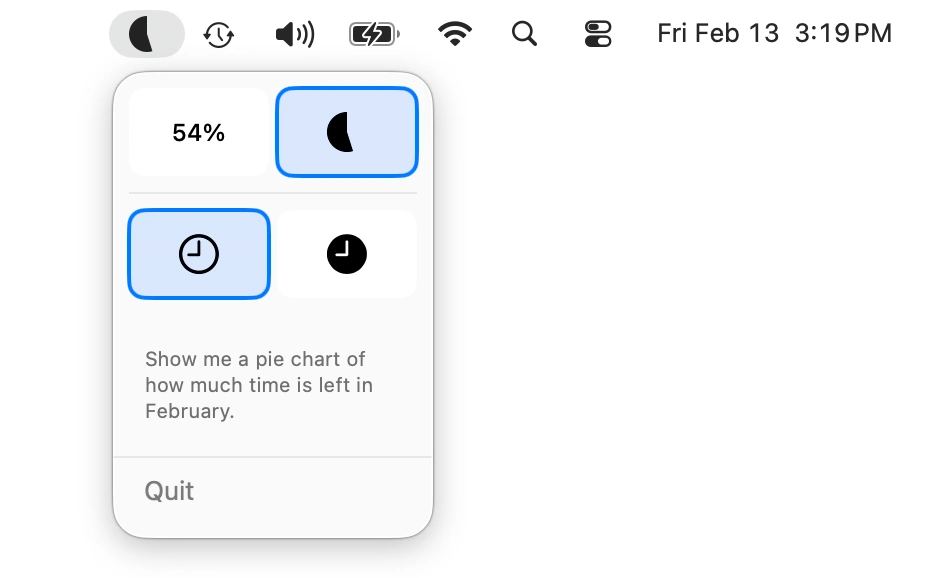This screenshot has height=578, width=925.
Task: Open the pie chart app from the menu bar
Action: tap(146, 33)
